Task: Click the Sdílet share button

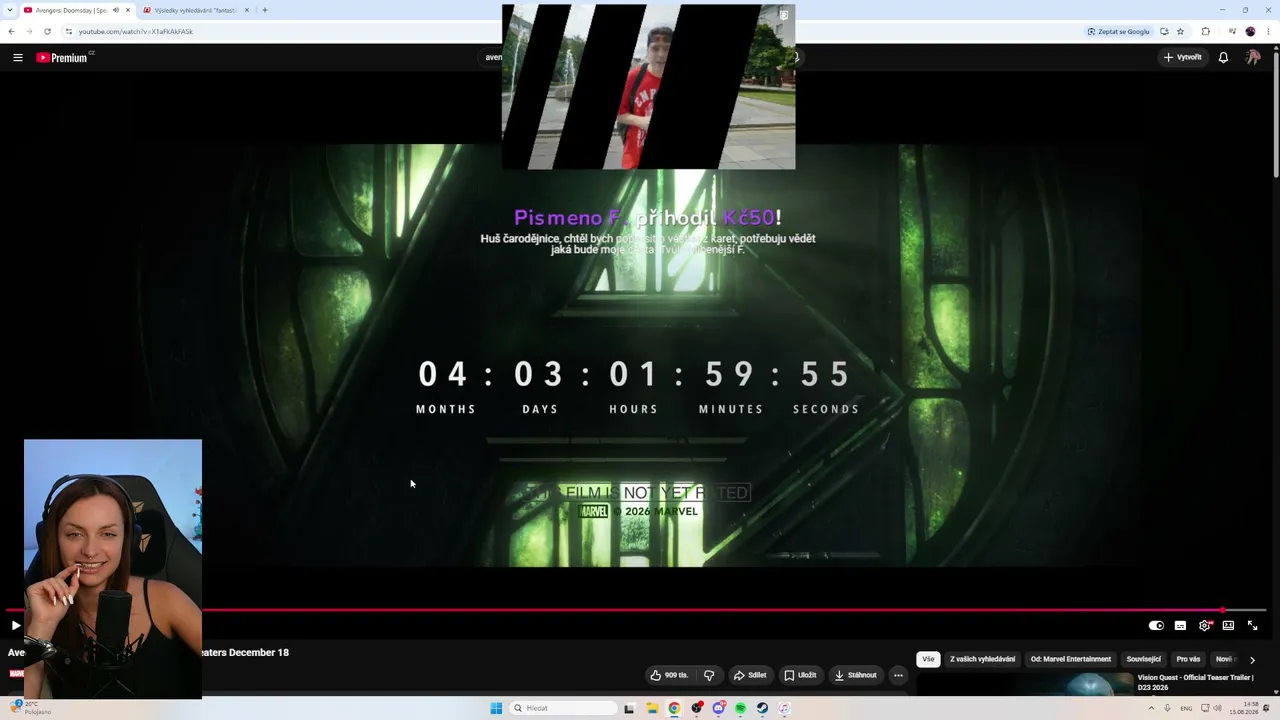Action: coord(750,675)
